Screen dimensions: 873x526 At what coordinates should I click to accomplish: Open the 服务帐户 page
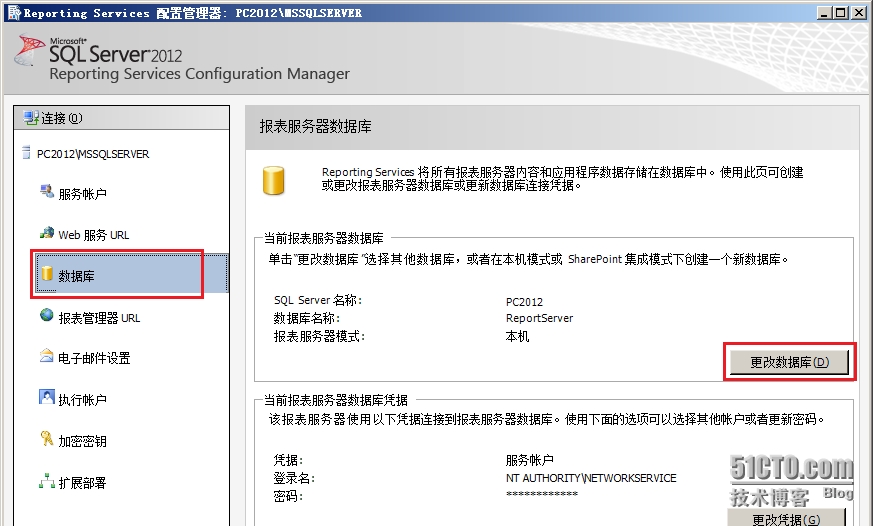(82, 194)
